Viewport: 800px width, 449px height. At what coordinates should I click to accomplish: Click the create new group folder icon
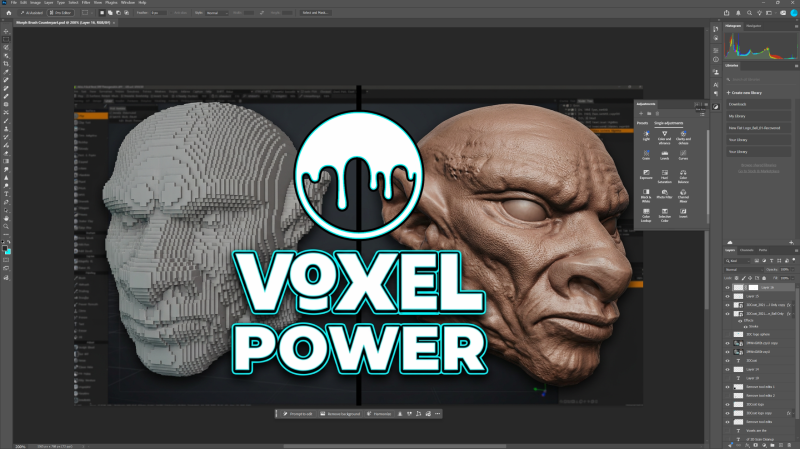tap(772, 445)
